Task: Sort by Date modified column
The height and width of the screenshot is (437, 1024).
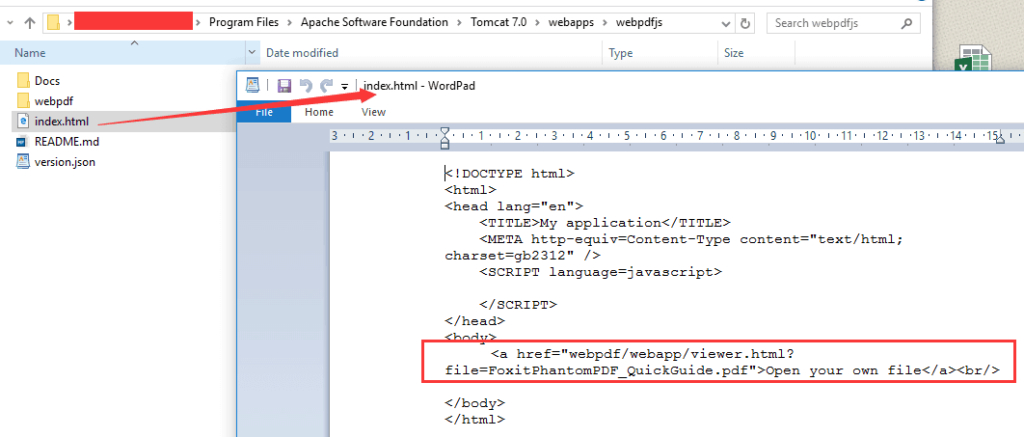Action: pos(302,53)
